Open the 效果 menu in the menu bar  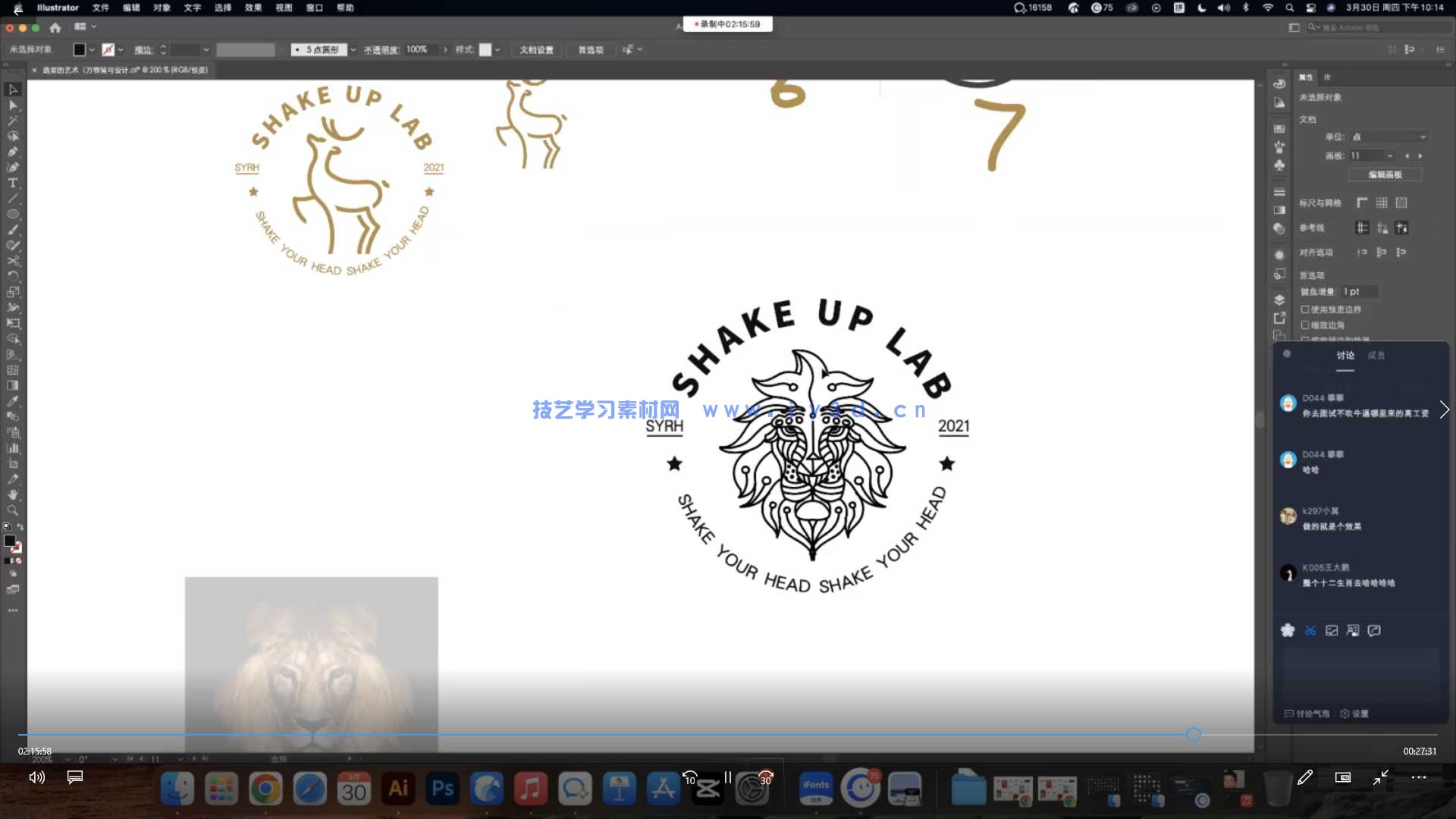click(x=253, y=8)
